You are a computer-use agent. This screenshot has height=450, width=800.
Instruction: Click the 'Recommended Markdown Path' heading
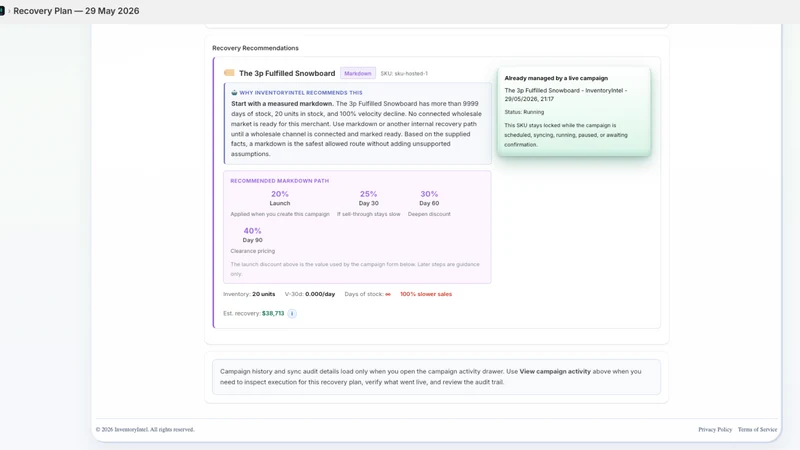[280, 181]
